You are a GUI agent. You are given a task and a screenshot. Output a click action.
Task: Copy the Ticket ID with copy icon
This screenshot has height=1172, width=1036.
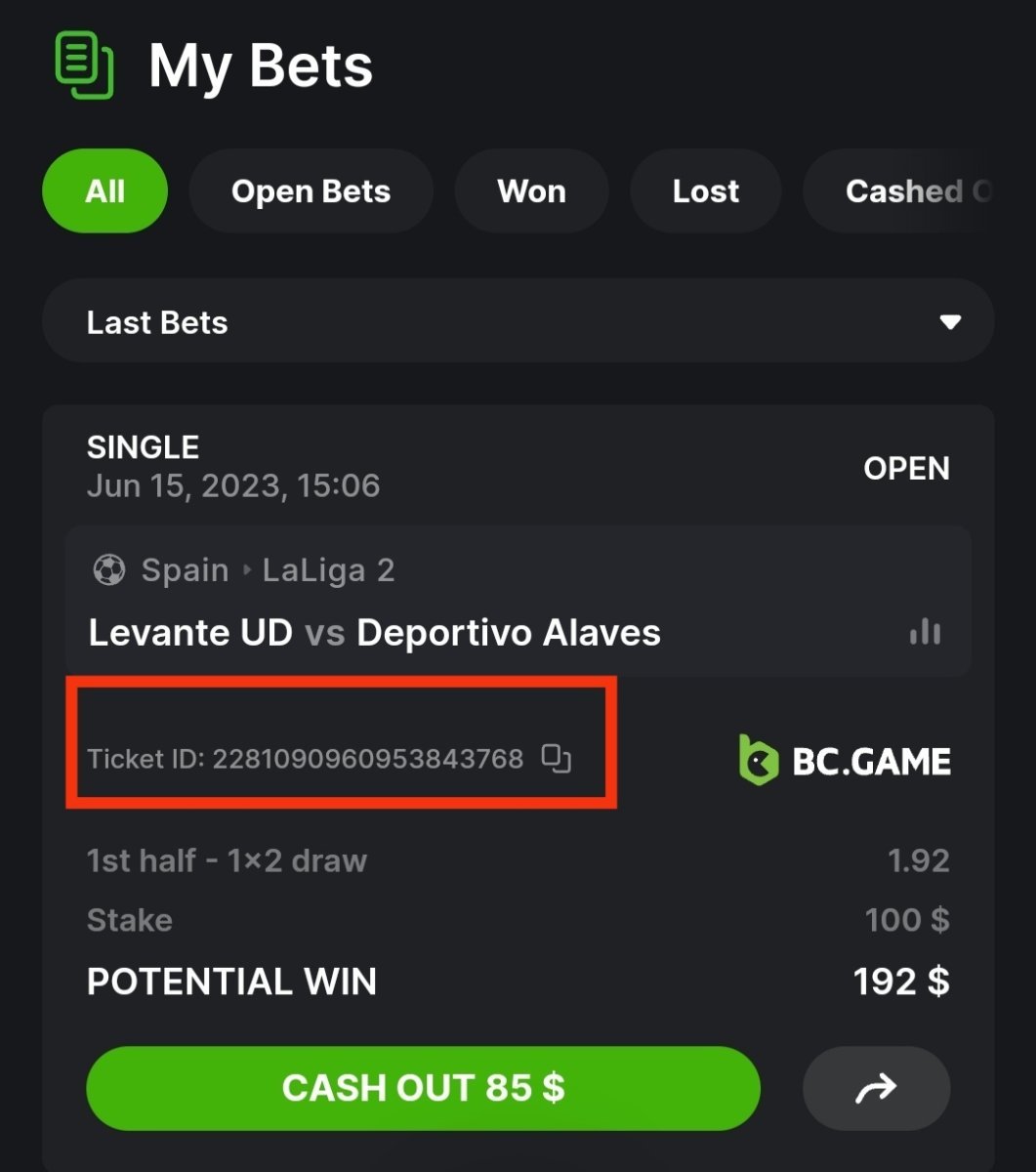tap(557, 758)
